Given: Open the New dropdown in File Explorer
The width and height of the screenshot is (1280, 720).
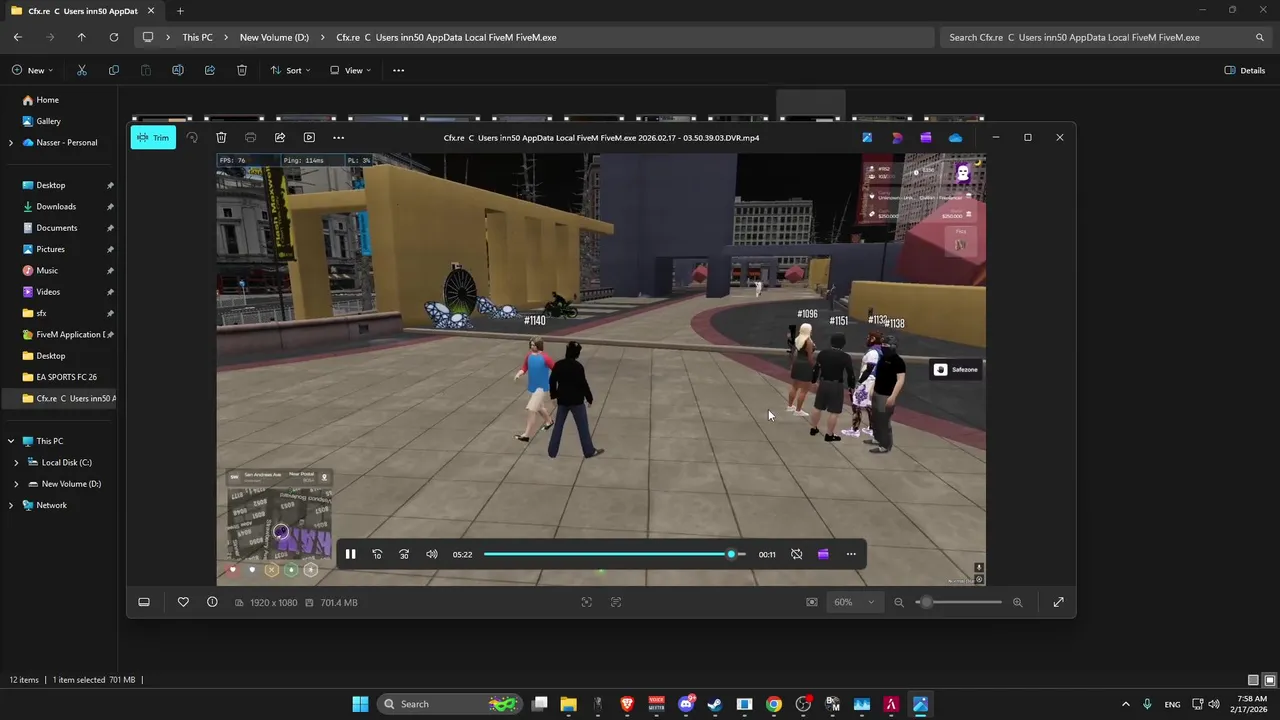Looking at the screenshot, I should (33, 70).
